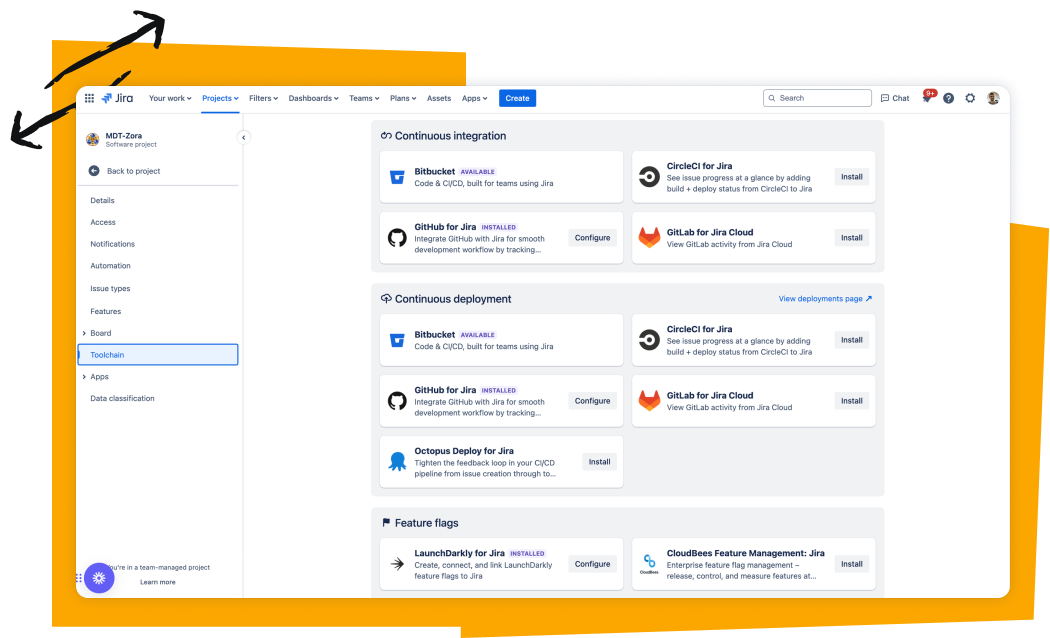The height and width of the screenshot is (638, 1050).
Task: Configure GitHub under Continuous deployment
Action: (592, 401)
